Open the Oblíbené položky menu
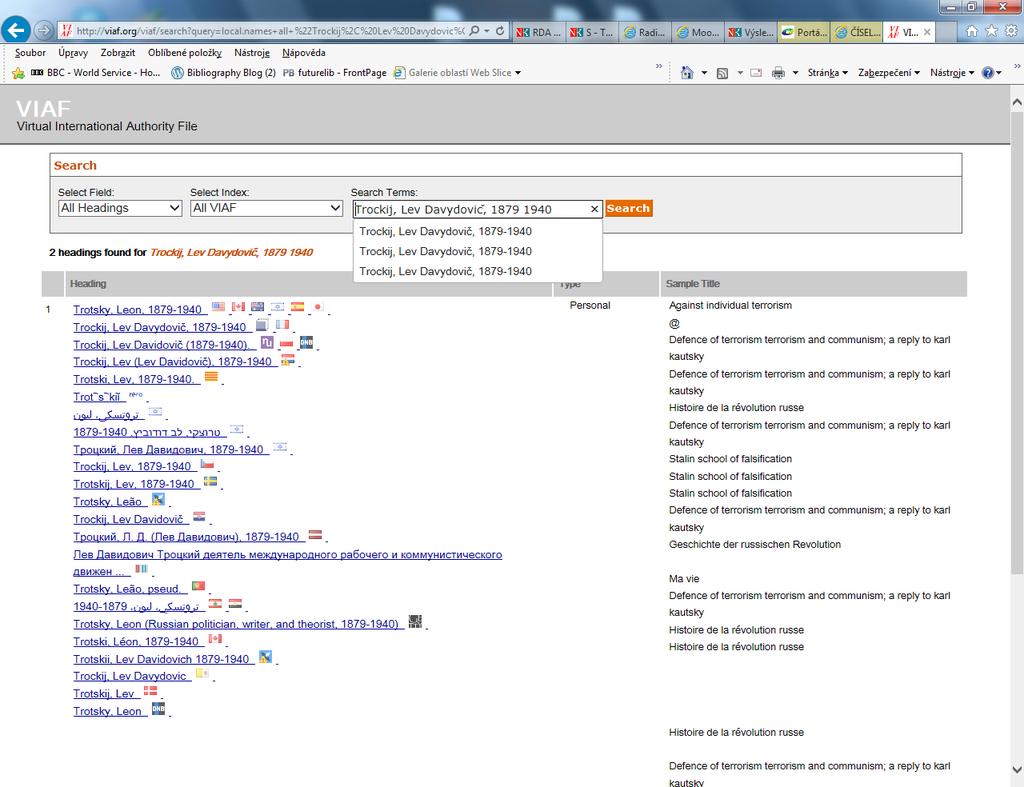This screenshot has width=1024, height=787. click(185, 53)
